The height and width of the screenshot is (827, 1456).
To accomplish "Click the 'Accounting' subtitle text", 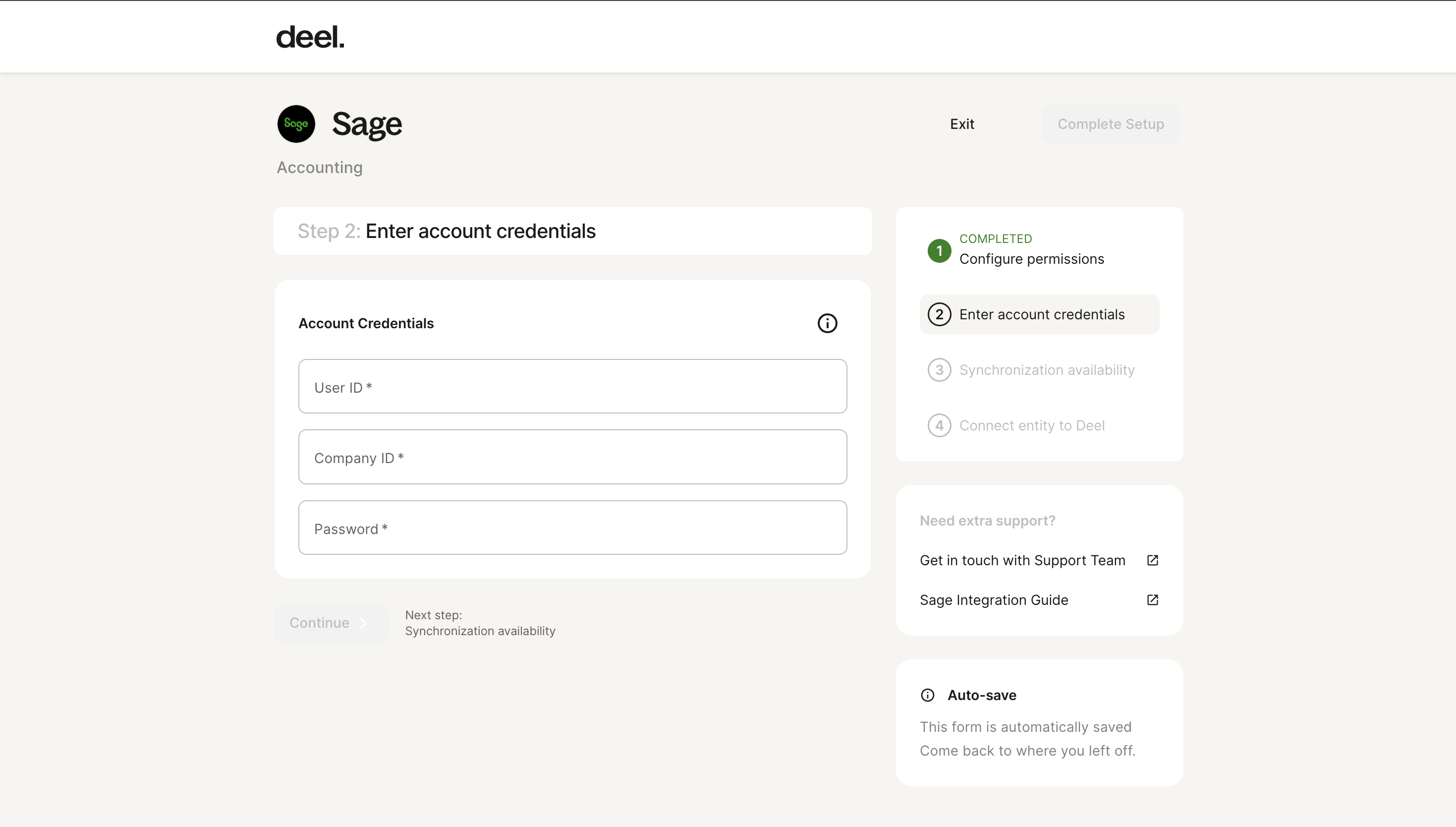I will pos(320,168).
